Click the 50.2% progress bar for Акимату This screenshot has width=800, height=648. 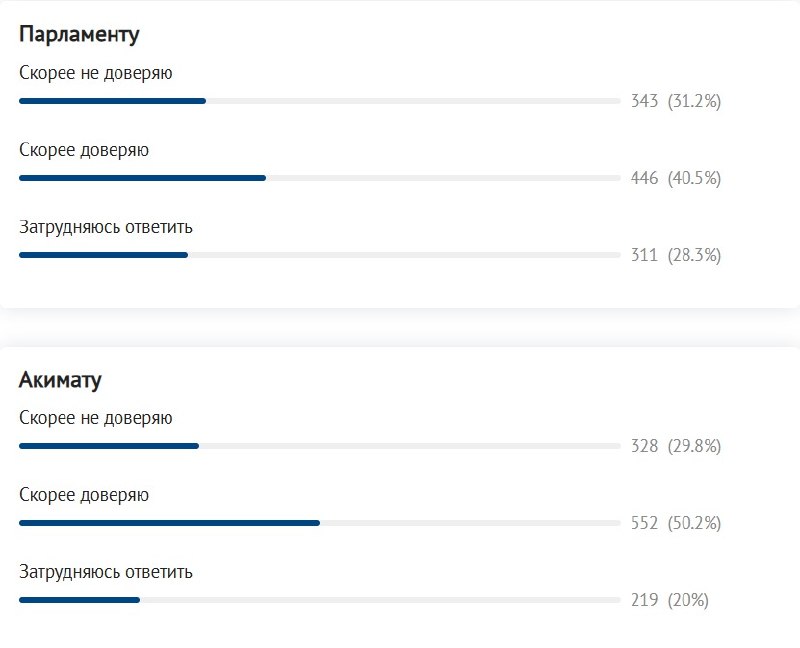pyautogui.click(x=320, y=523)
